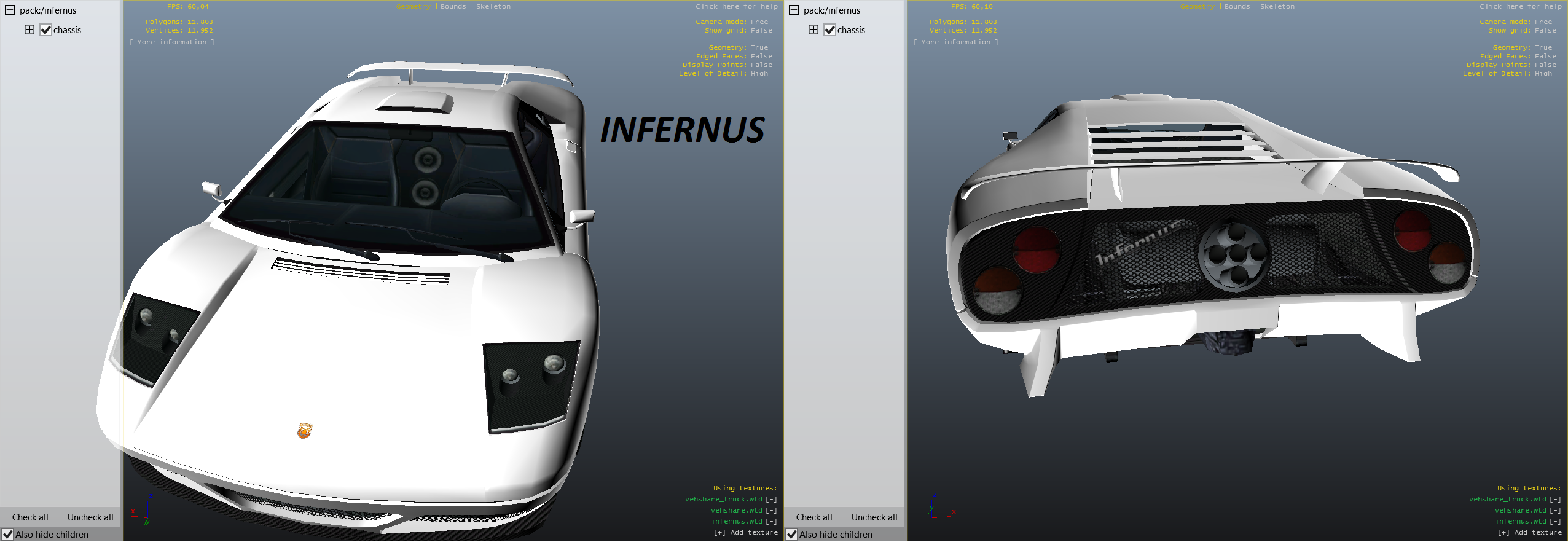The image size is (1568, 542).
Task: Remove vehshare_truck.wtd texture in right viewport
Action: pos(1555,500)
